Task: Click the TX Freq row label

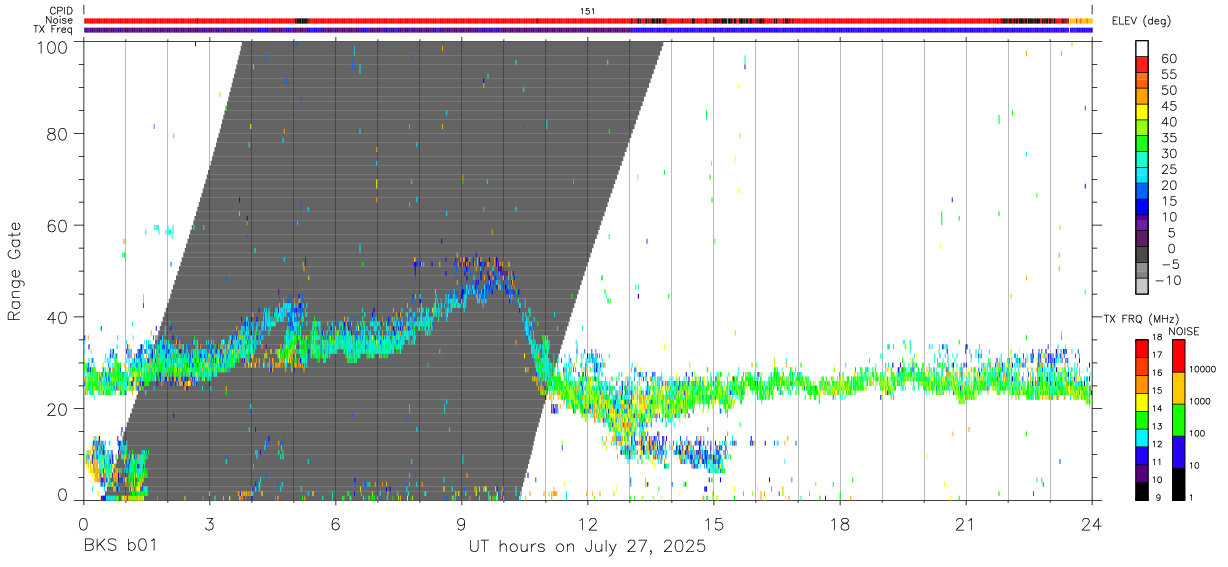Action: tap(53, 29)
